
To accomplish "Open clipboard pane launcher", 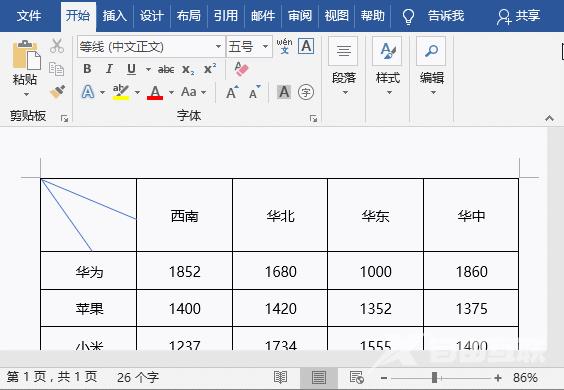I will [64, 118].
